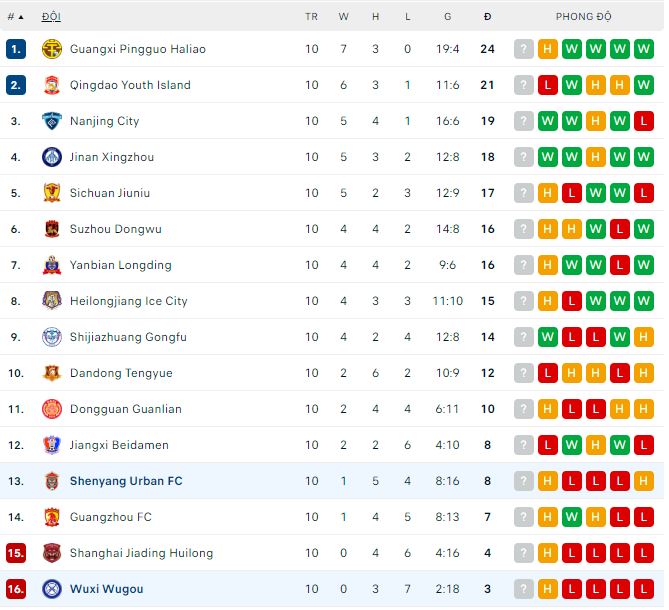Click the Guangxi Pingguo Haliao team crest
Screen dimensions: 669x610
click(52, 49)
